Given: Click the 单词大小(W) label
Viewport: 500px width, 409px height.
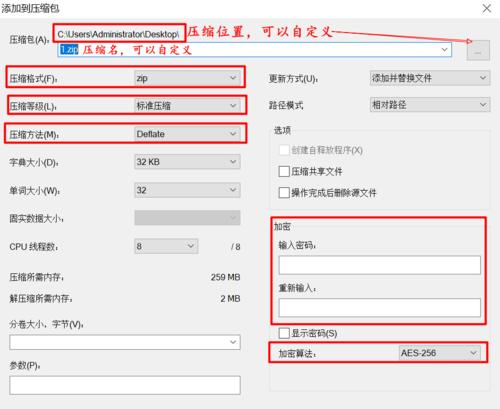Looking at the screenshot, I should tap(35, 191).
